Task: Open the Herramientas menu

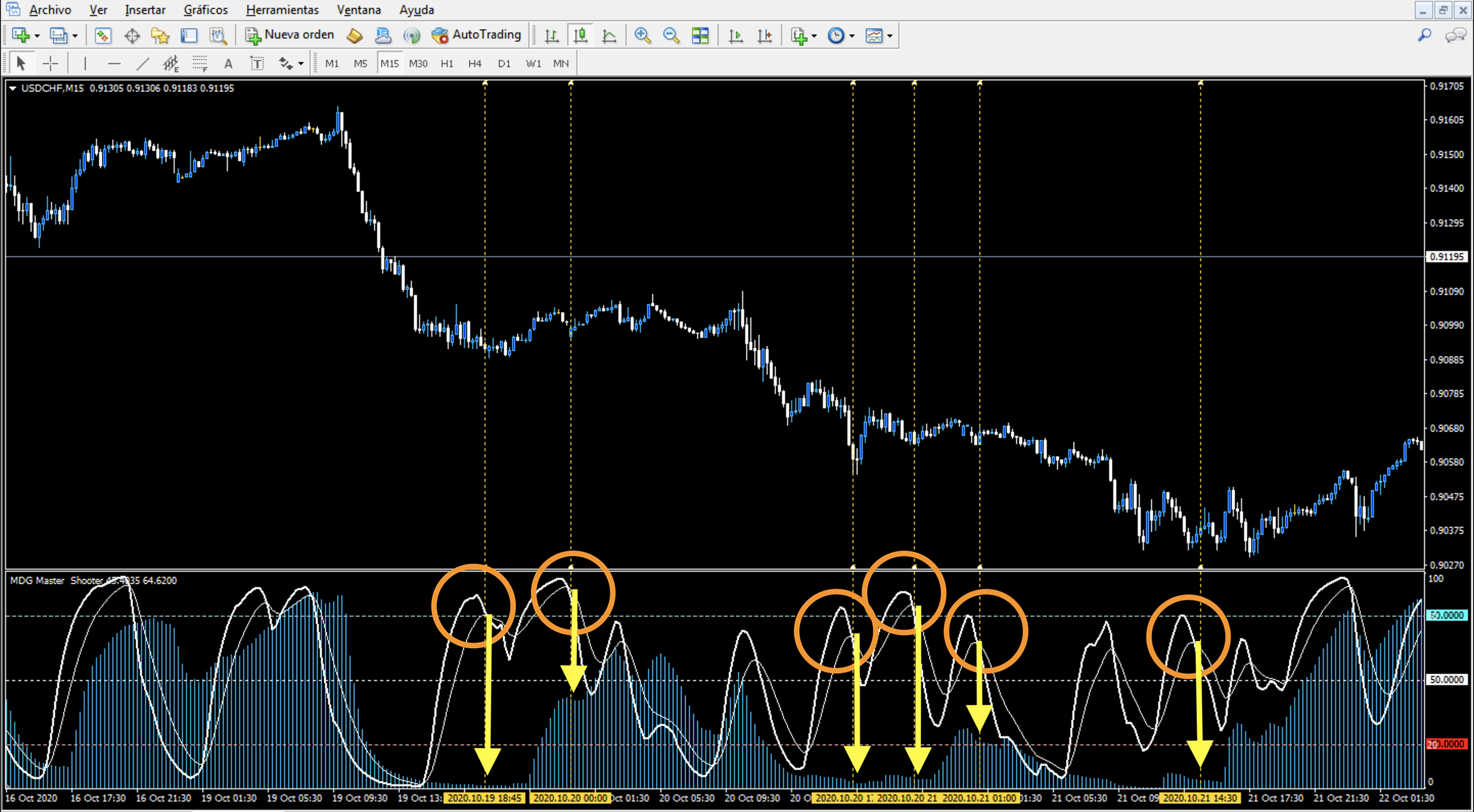Action: (282, 10)
